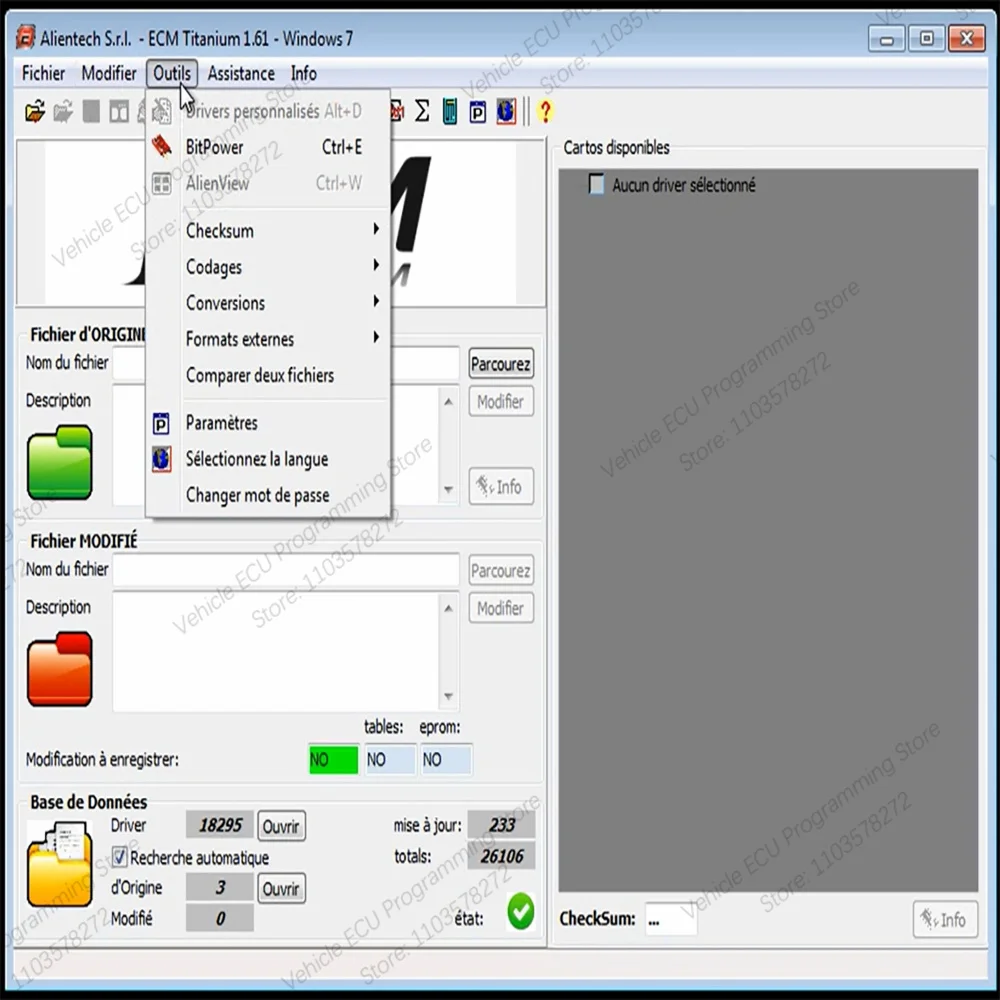Click the green original file folder icon
Screen dimensions: 1000x1000
click(x=60, y=463)
